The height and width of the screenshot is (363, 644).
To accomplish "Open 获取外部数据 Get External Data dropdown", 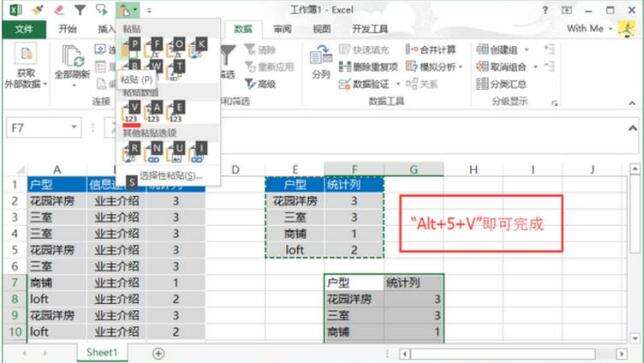I will pyautogui.click(x=25, y=67).
